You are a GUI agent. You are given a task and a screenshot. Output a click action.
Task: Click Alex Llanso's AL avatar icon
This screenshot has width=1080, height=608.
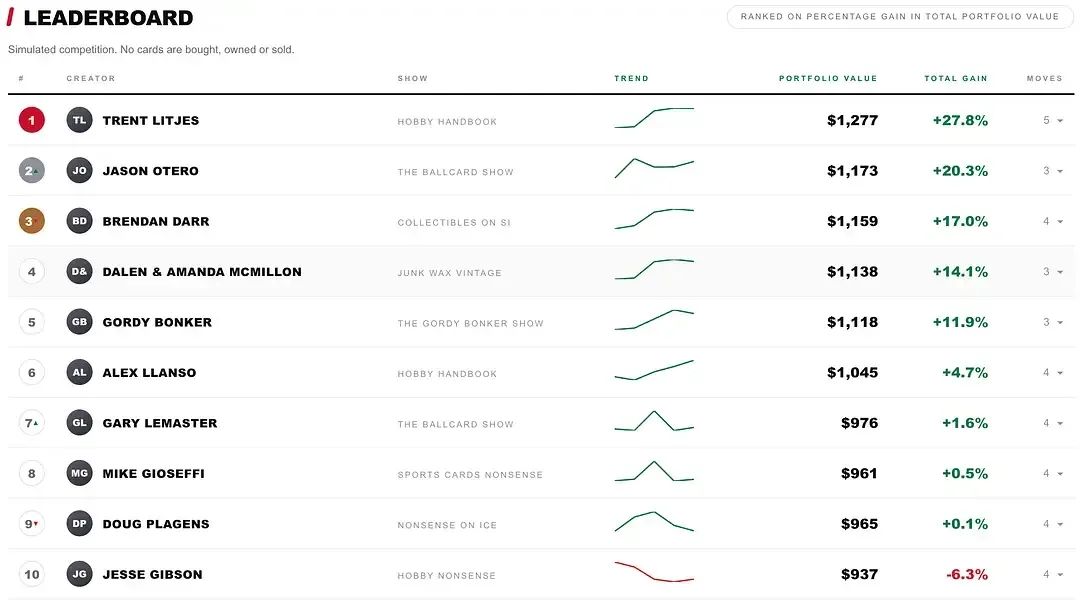coord(79,373)
